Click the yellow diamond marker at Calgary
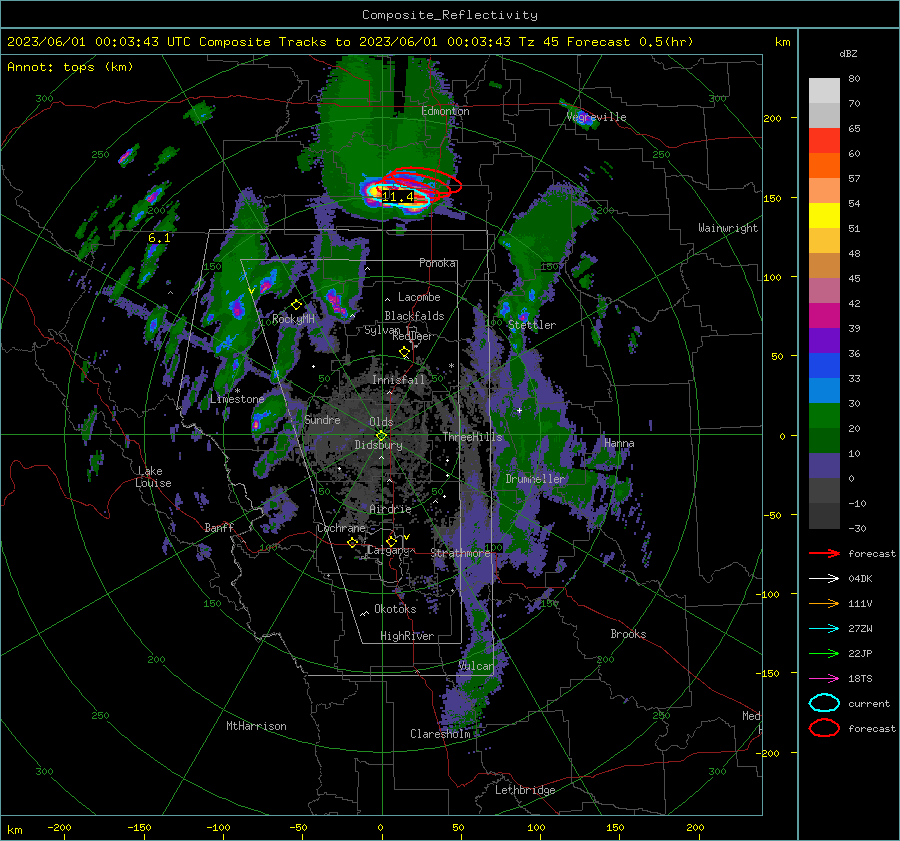This screenshot has width=900, height=841. pos(391,541)
